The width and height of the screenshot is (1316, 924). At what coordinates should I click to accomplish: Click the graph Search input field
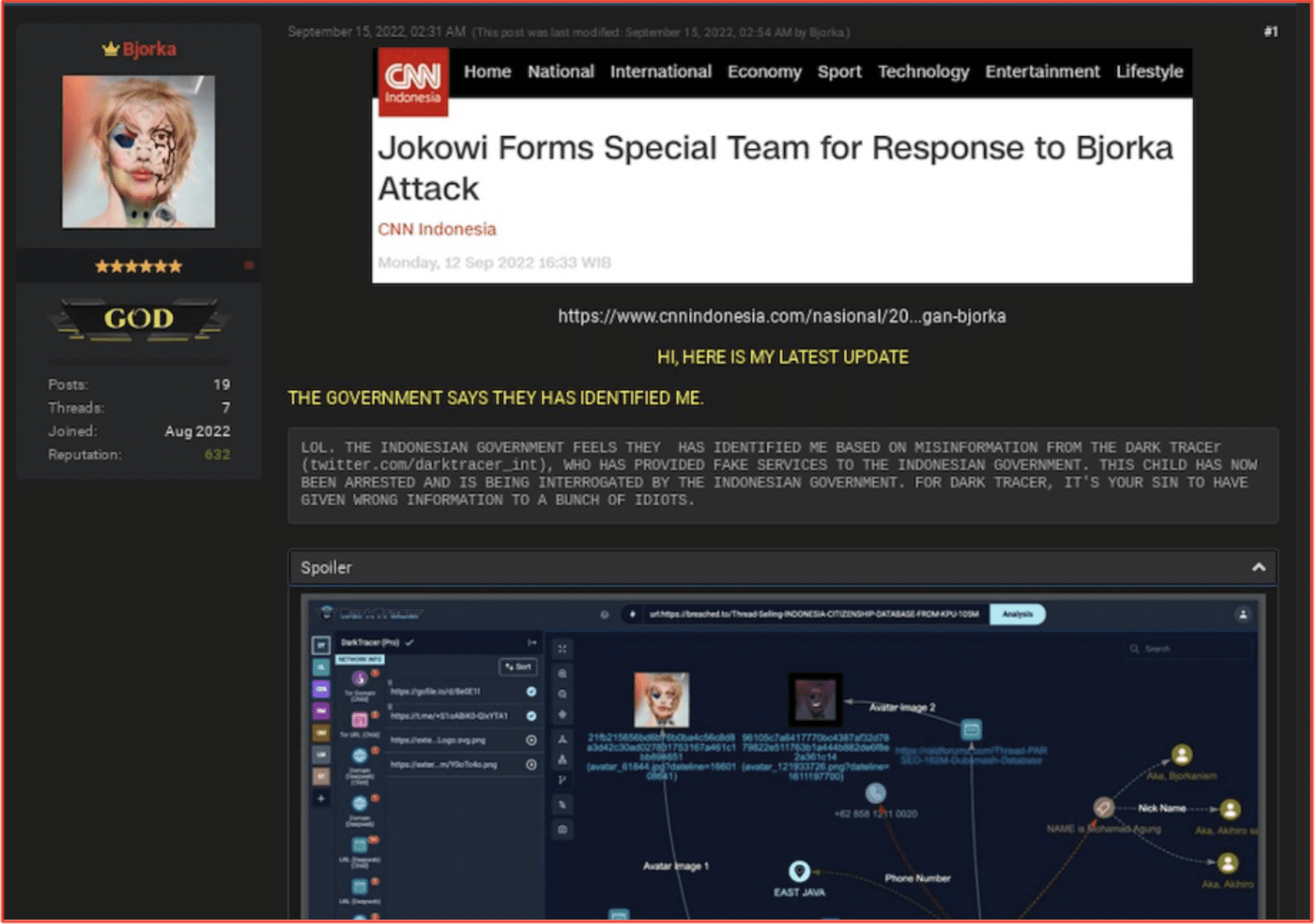coord(1189,649)
